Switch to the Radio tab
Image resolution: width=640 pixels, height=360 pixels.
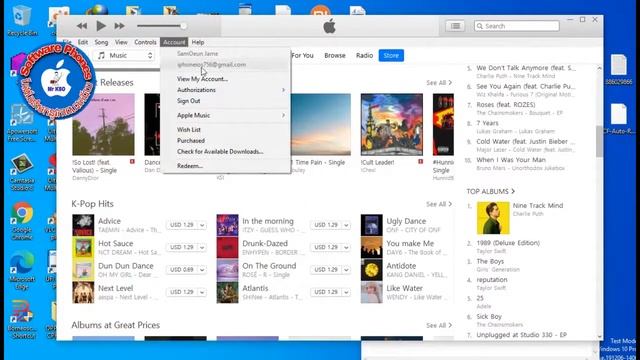364,56
